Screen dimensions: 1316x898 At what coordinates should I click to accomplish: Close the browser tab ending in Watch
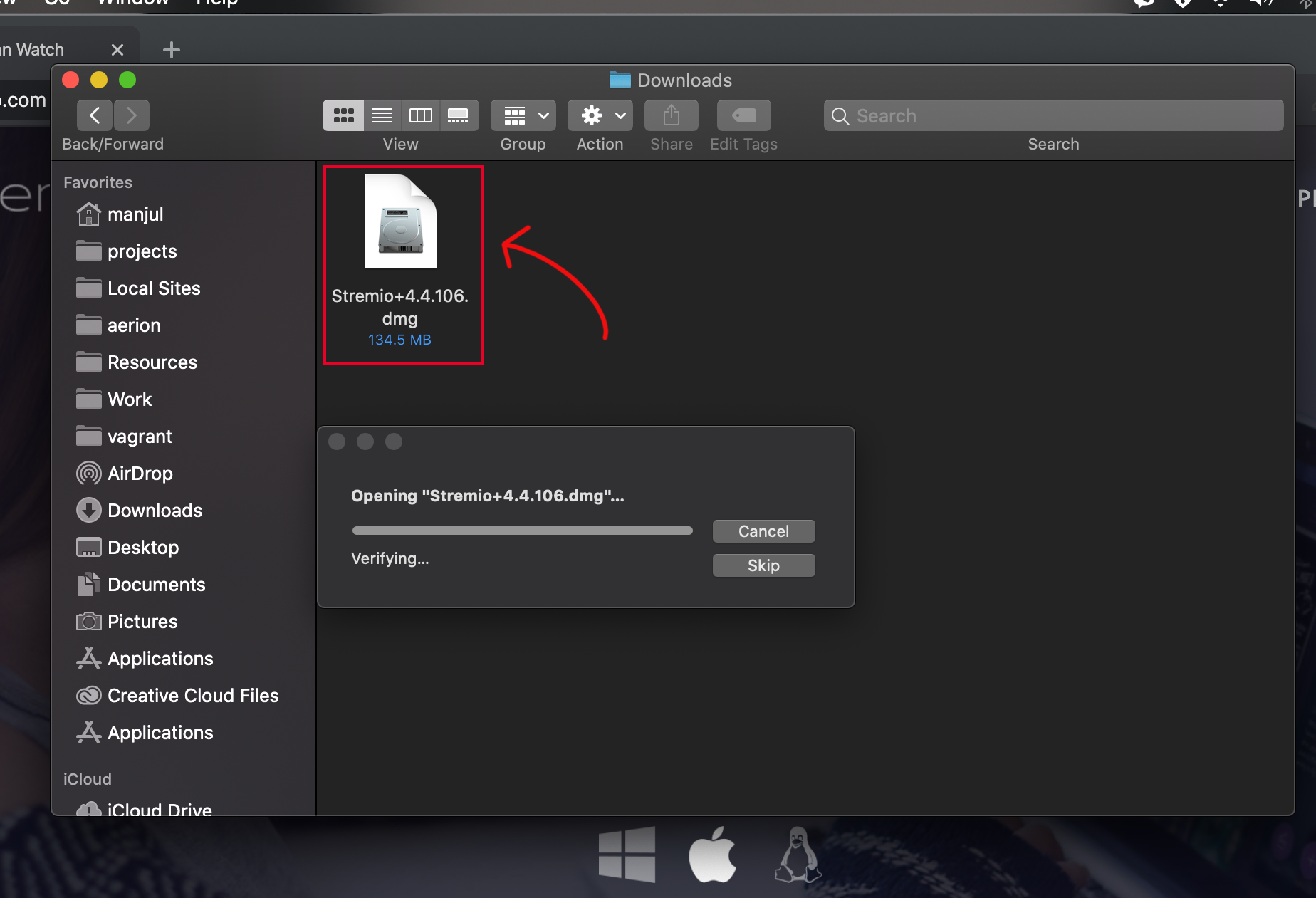tap(117, 50)
